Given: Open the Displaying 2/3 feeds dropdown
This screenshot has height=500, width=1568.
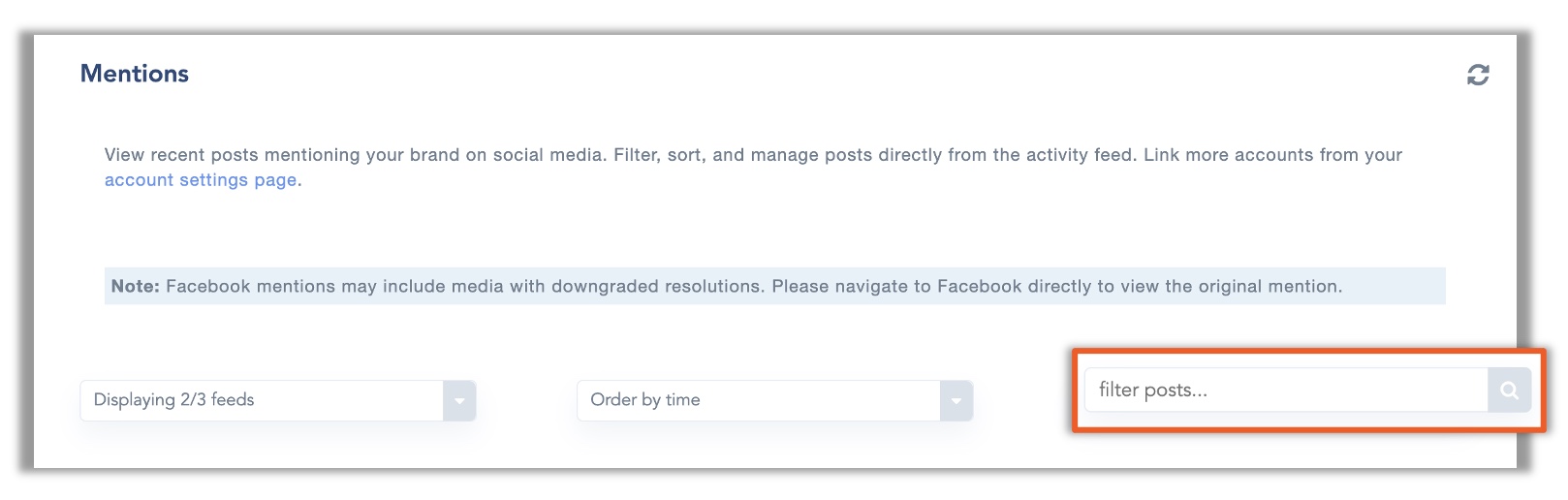Looking at the screenshot, I should pyautogui.click(x=262, y=400).
